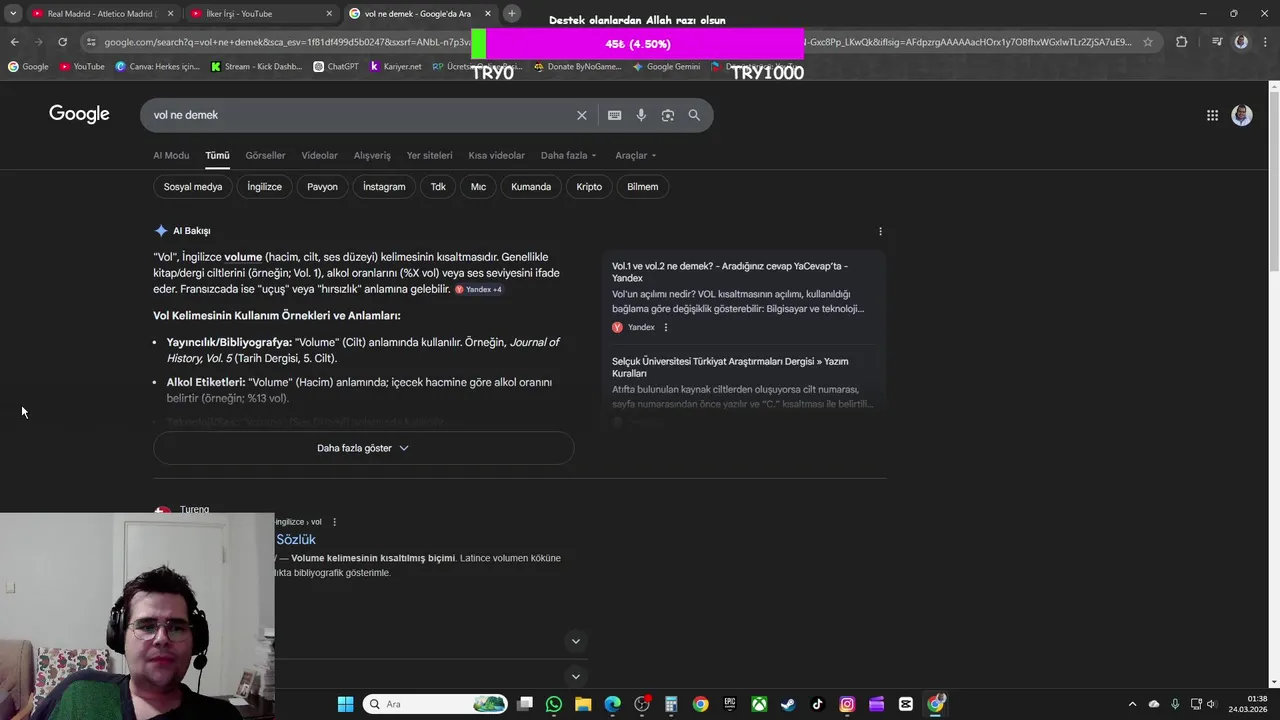Open the Chrome tab search dropdown
Screen dimensions: 1280x720
(13, 13)
